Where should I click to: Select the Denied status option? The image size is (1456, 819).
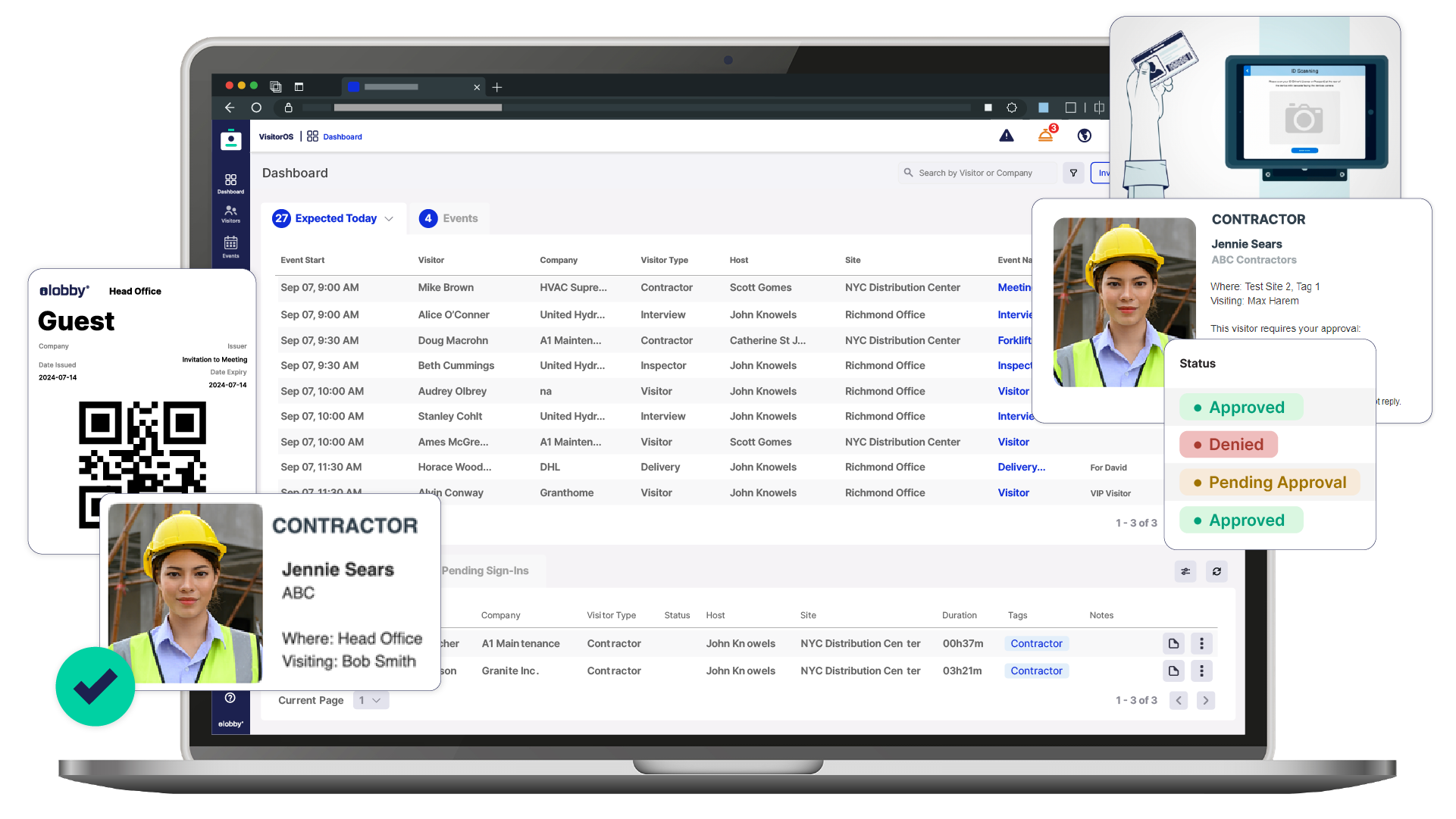1228,445
